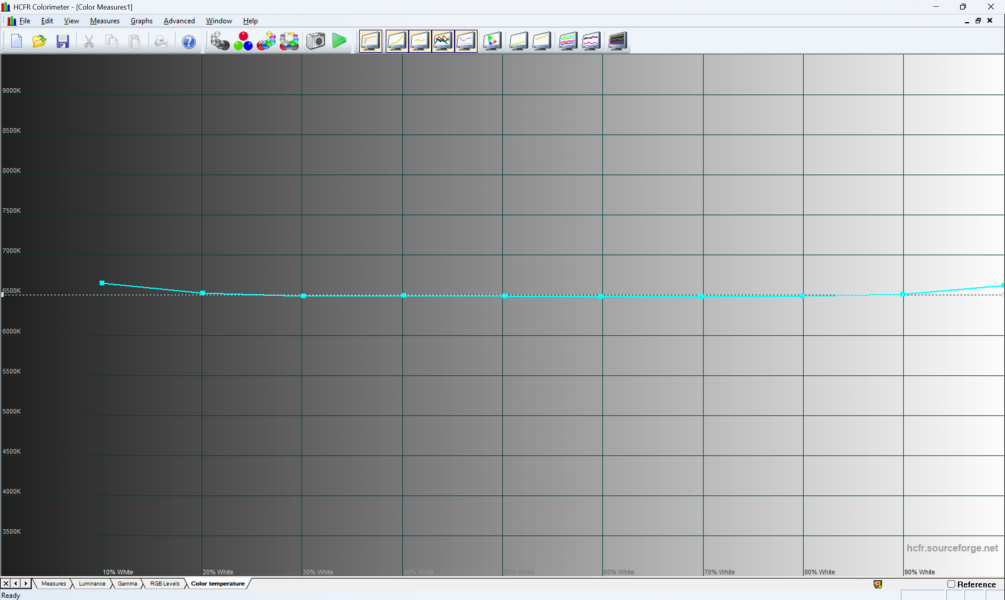Open the CIE diagram view icon
The height and width of the screenshot is (600, 1005).
(491, 41)
